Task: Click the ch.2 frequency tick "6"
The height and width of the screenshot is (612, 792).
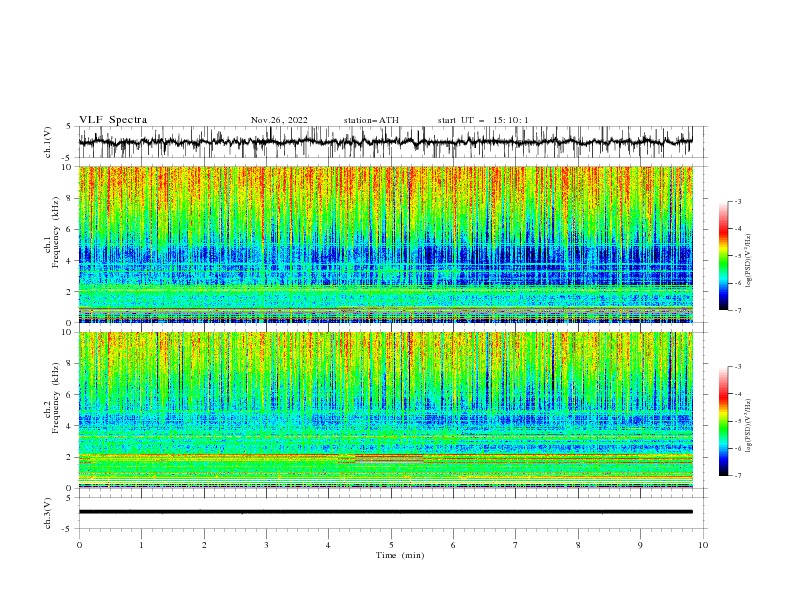Action: coord(71,395)
